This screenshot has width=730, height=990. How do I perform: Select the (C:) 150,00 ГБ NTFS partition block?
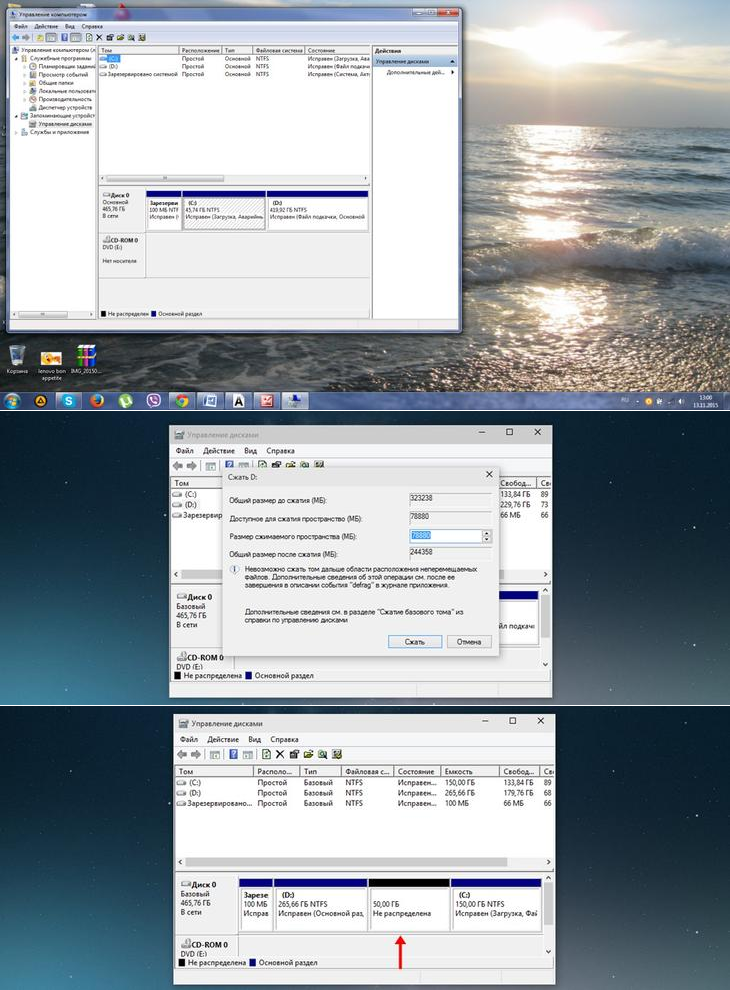pos(495,907)
